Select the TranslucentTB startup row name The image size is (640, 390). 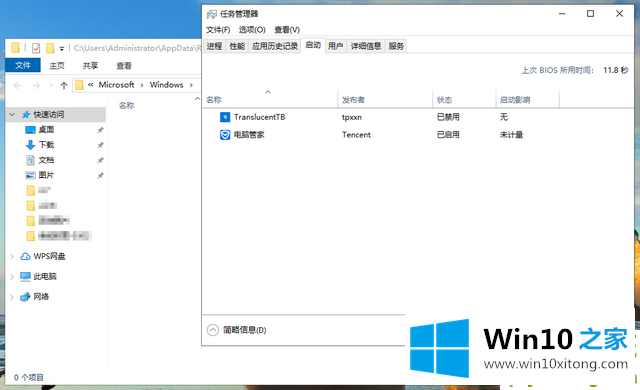(x=260, y=117)
